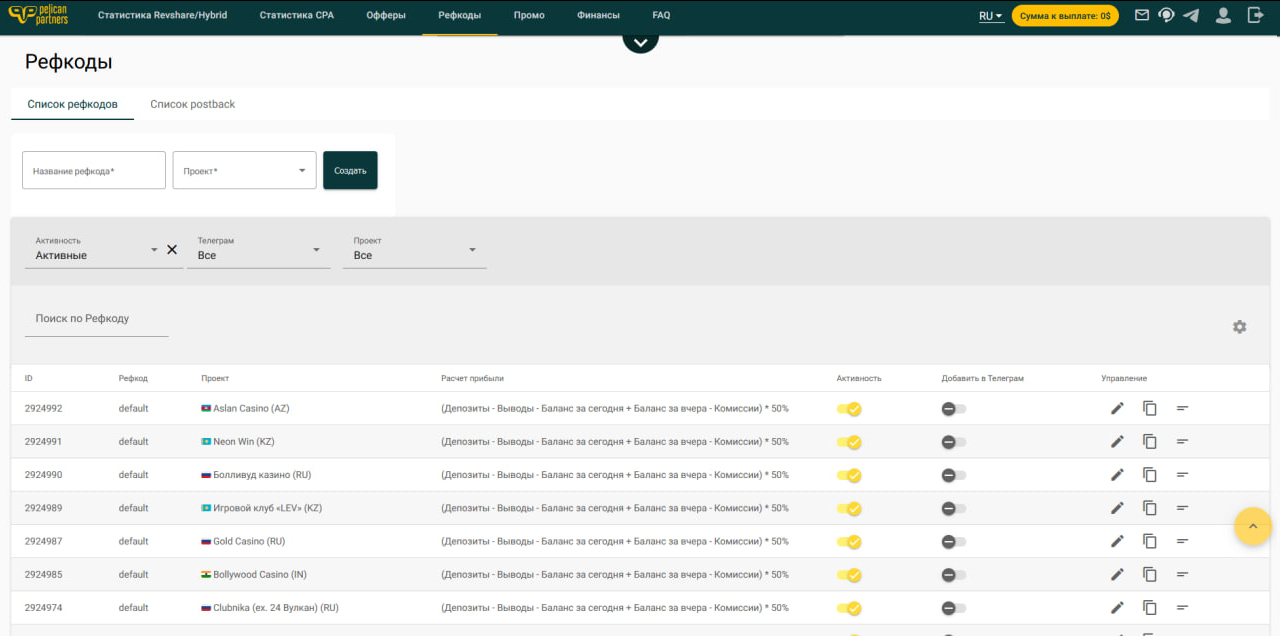1280x636 pixels.
Task: Open the RU language selector
Action: (x=990, y=16)
